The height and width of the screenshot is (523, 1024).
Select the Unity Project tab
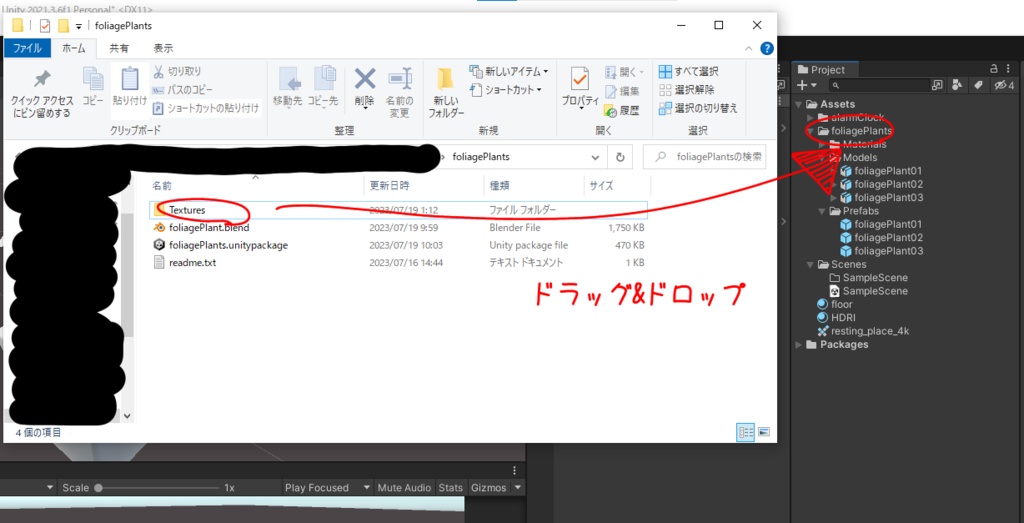pyautogui.click(x=825, y=69)
